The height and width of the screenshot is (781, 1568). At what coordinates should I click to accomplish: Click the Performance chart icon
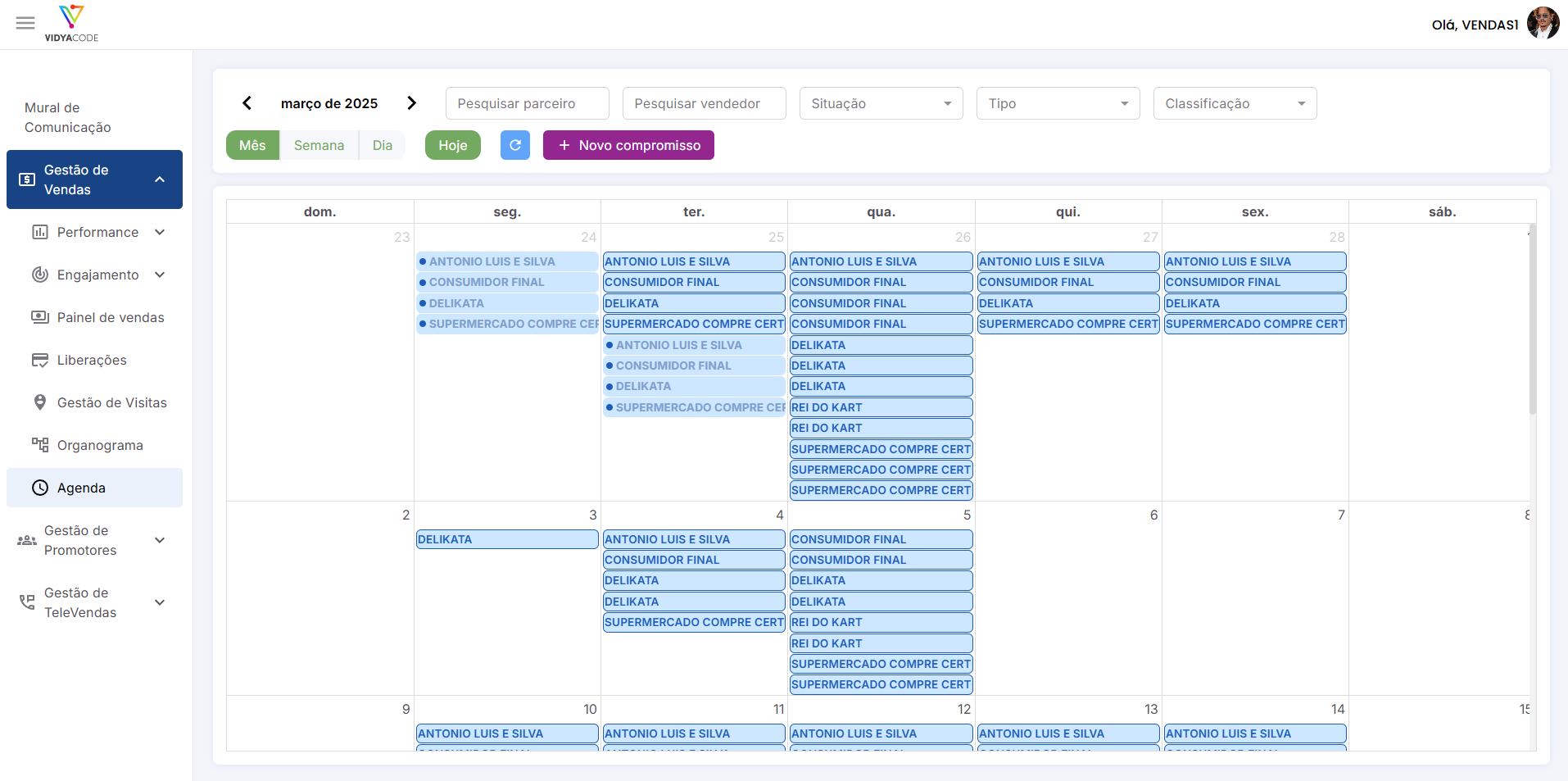40,232
